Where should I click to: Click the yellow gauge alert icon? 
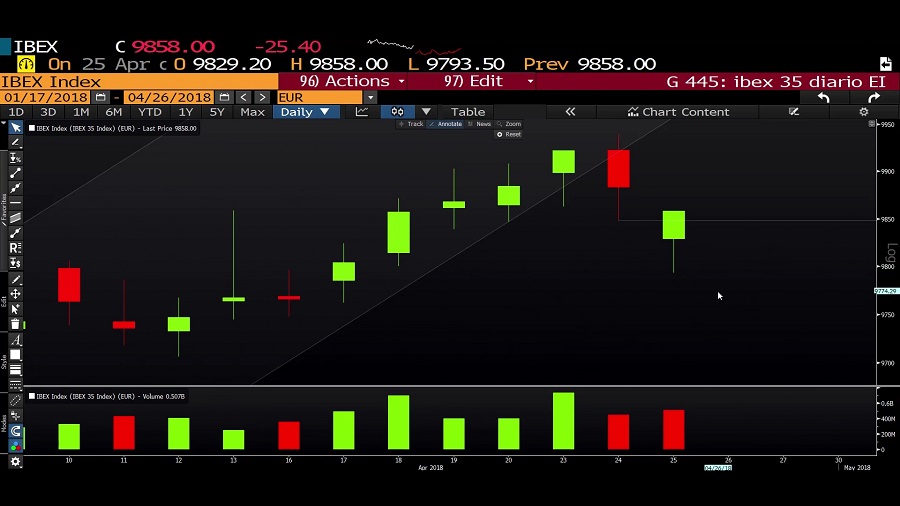click(26, 64)
